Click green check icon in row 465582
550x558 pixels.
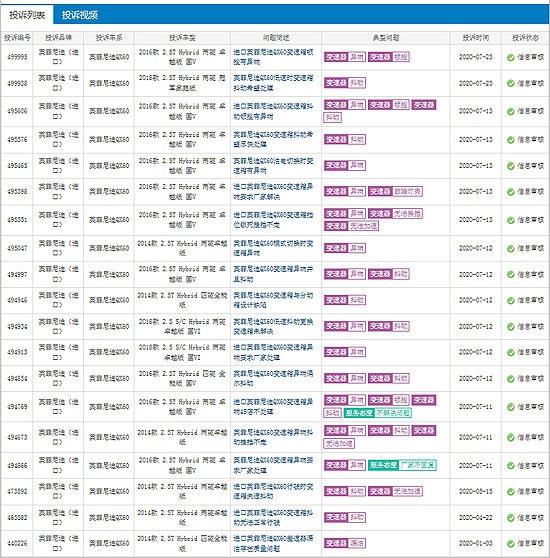click(511, 518)
